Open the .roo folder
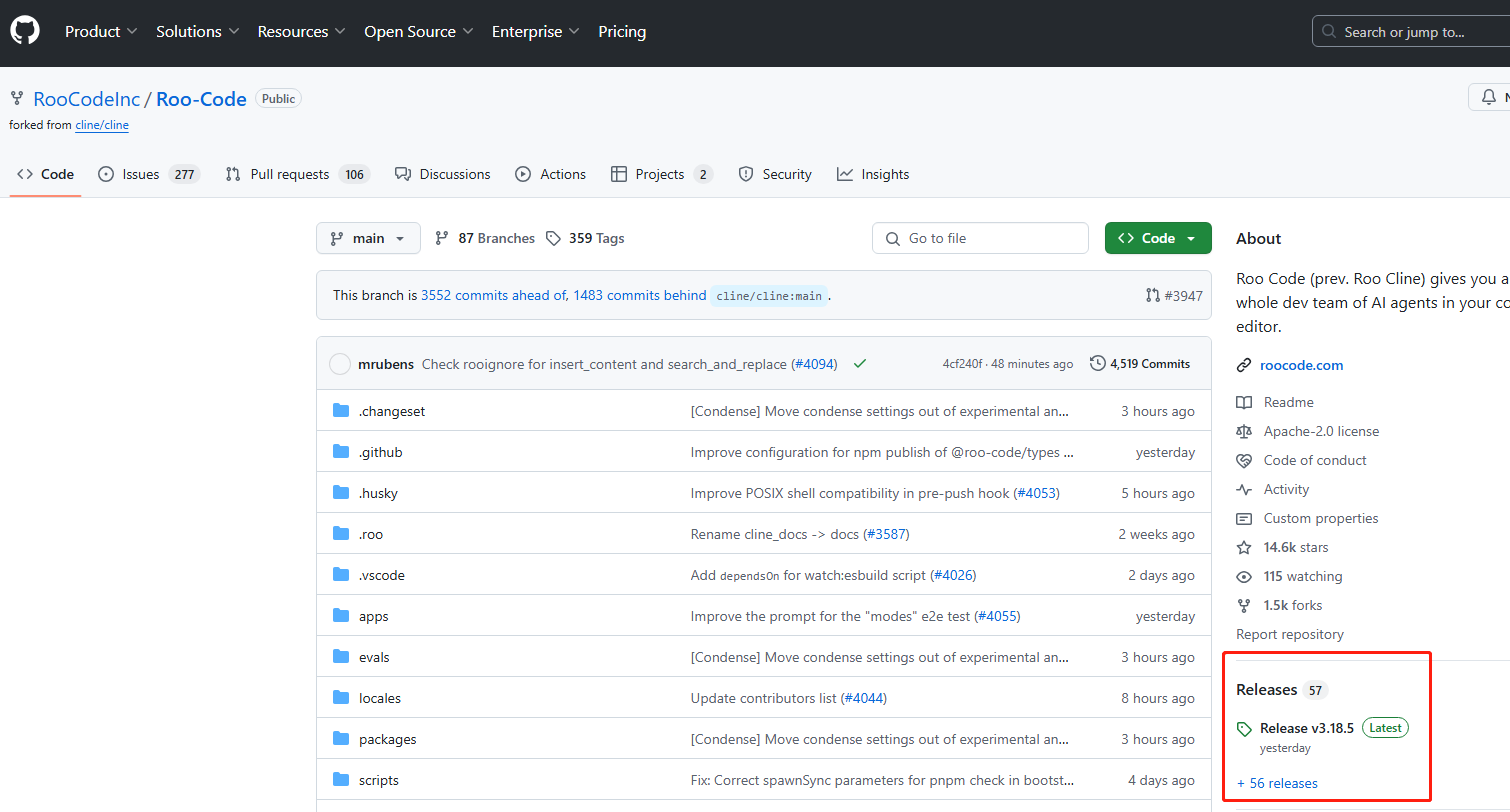1510x812 pixels. 371,534
